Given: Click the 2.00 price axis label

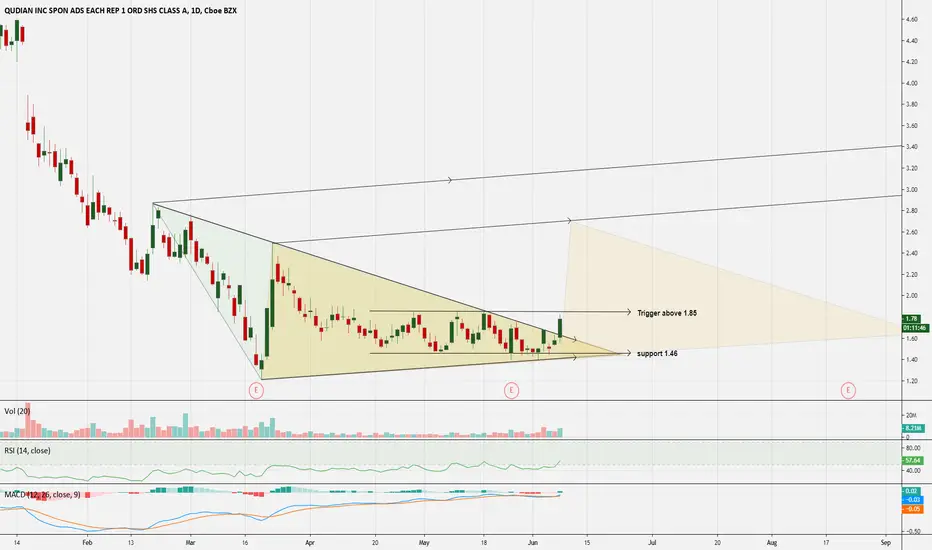Looking at the screenshot, I should point(911,296).
